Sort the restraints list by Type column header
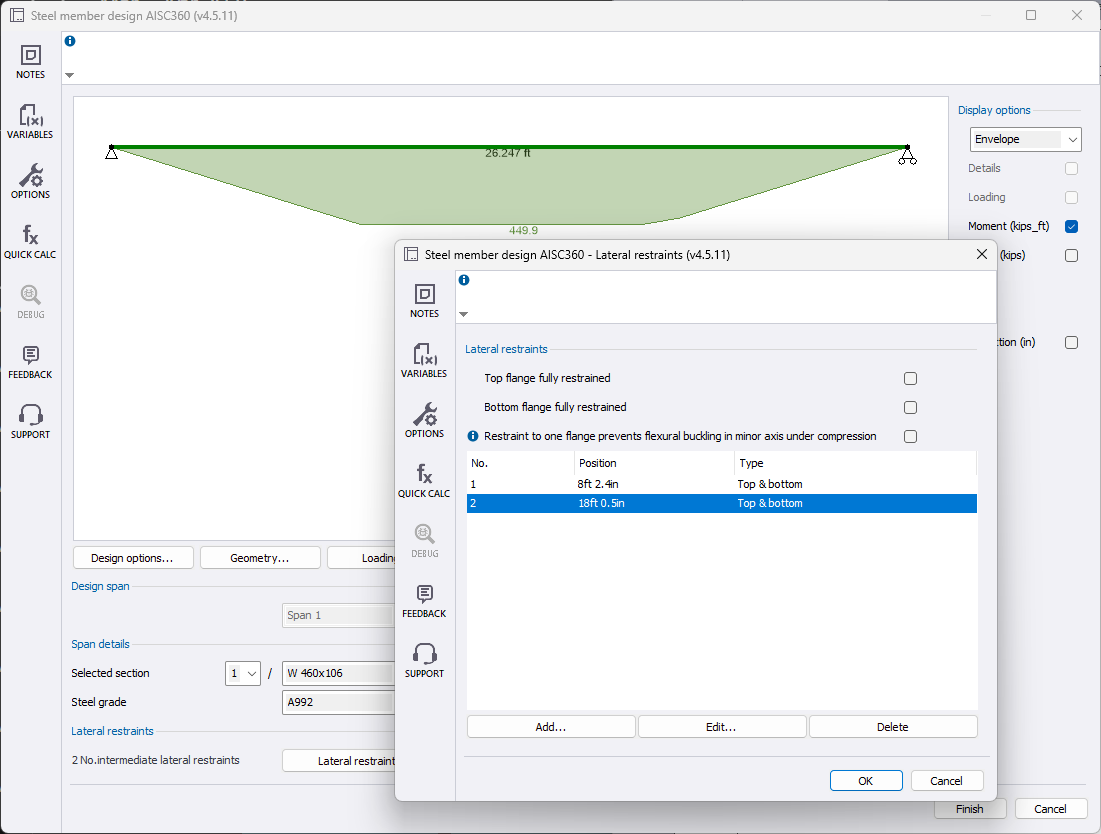Image resolution: width=1101 pixels, height=834 pixels. [854, 463]
